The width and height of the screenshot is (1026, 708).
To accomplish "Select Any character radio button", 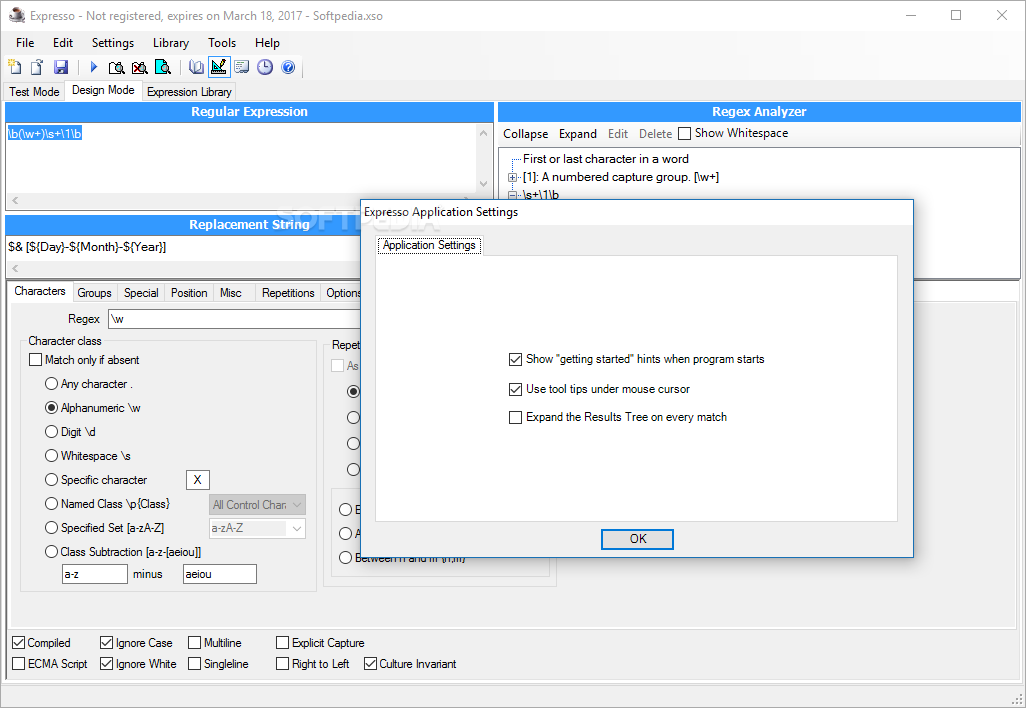I will [51, 383].
